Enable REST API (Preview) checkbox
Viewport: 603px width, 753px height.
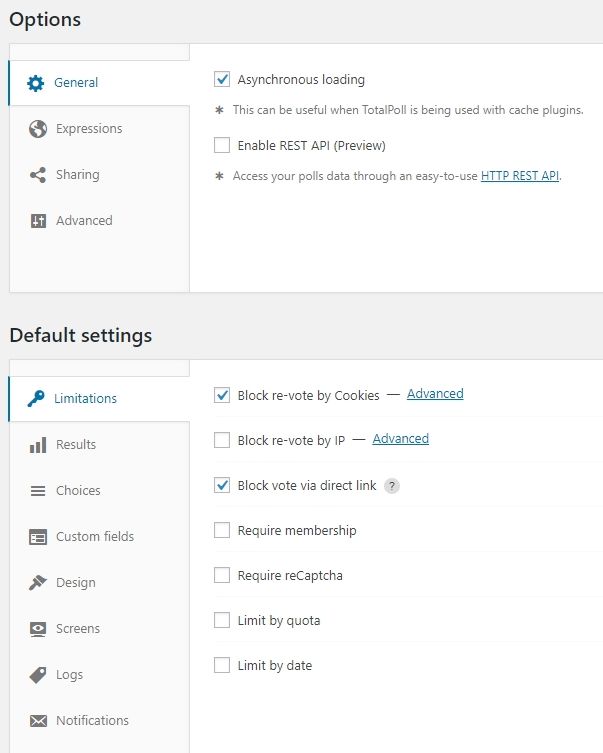click(x=222, y=145)
